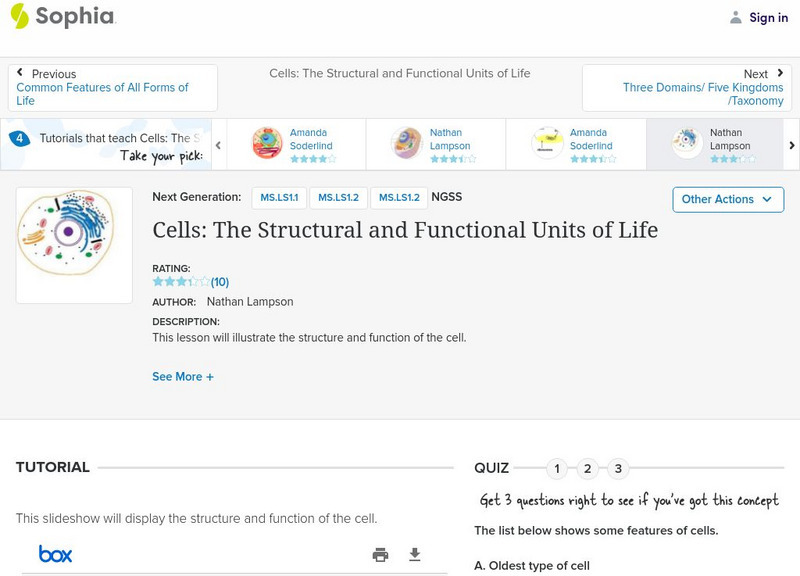Click the Sophia logo icon
Viewport: 800px width, 576px height.
(x=20, y=16)
